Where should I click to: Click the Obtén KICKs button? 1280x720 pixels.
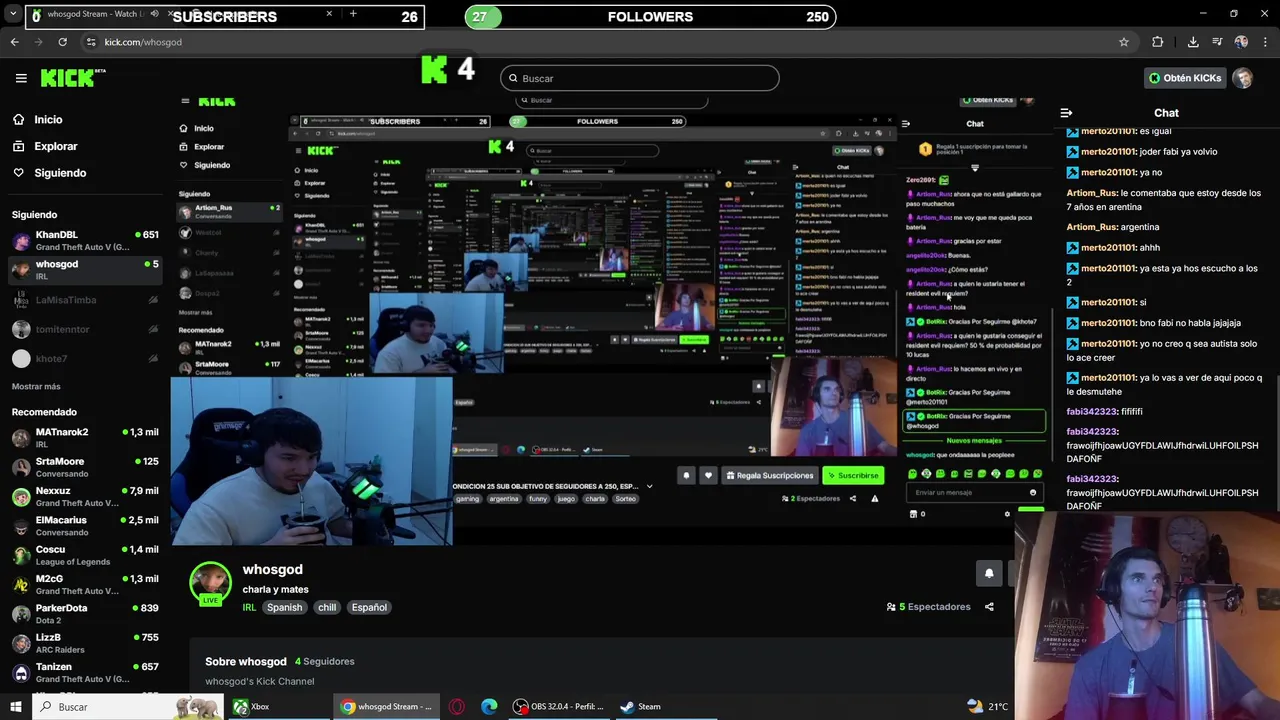[1185, 78]
